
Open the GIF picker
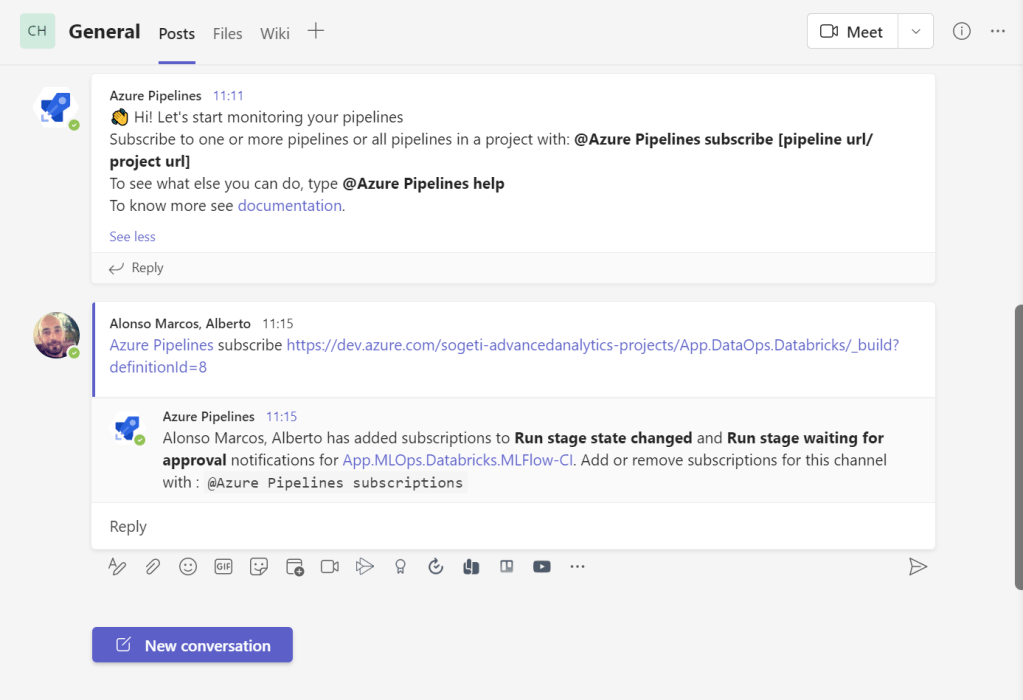223,567
